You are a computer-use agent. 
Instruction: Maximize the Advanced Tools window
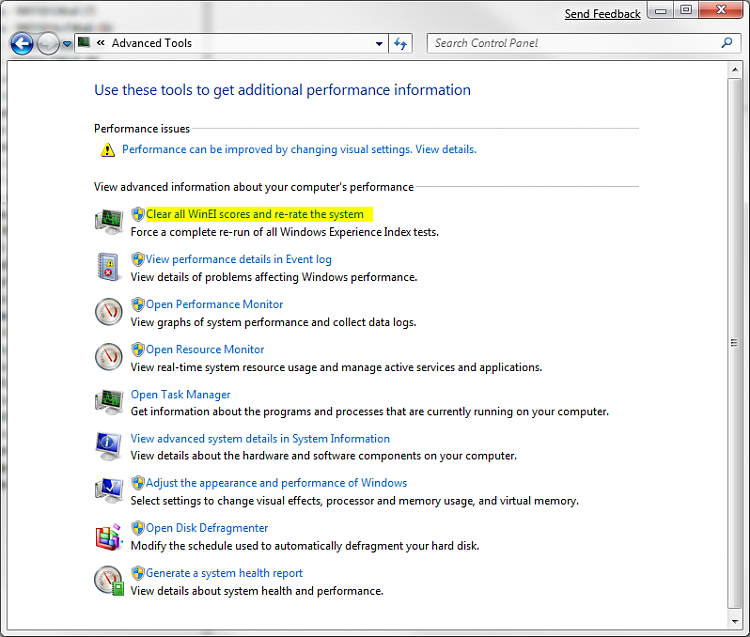[x=686, y=10]
